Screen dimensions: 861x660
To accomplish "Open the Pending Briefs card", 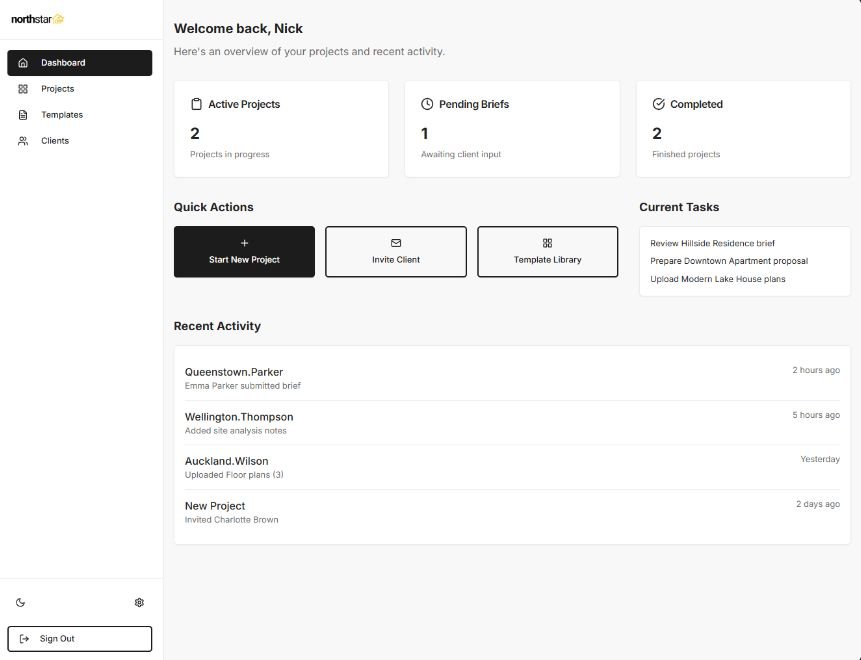I will click(x=512, y=129).
